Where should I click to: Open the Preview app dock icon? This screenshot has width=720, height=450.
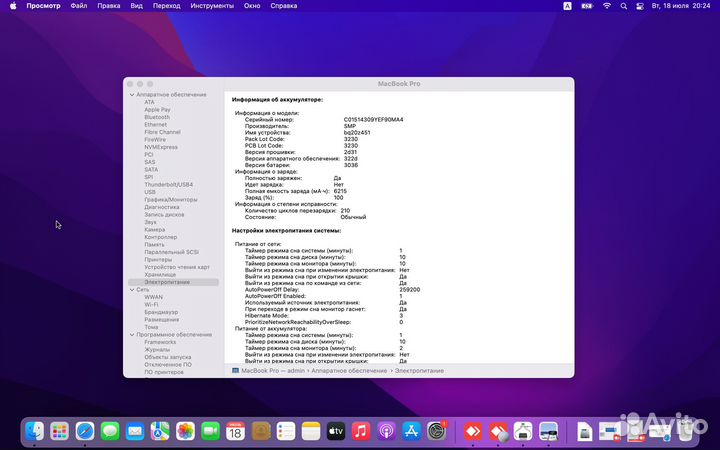(548, 431)
